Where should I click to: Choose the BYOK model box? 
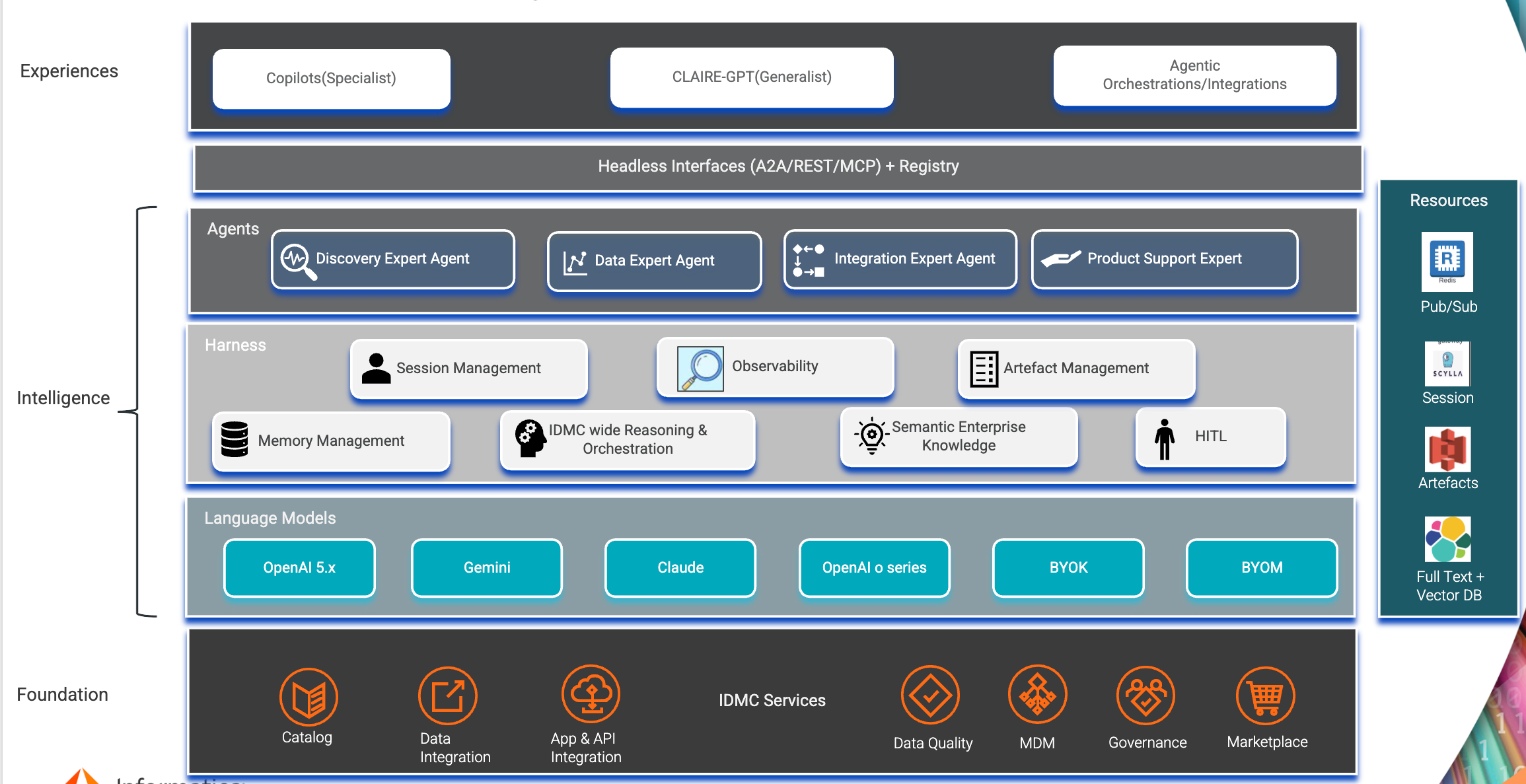point(1068,568)
